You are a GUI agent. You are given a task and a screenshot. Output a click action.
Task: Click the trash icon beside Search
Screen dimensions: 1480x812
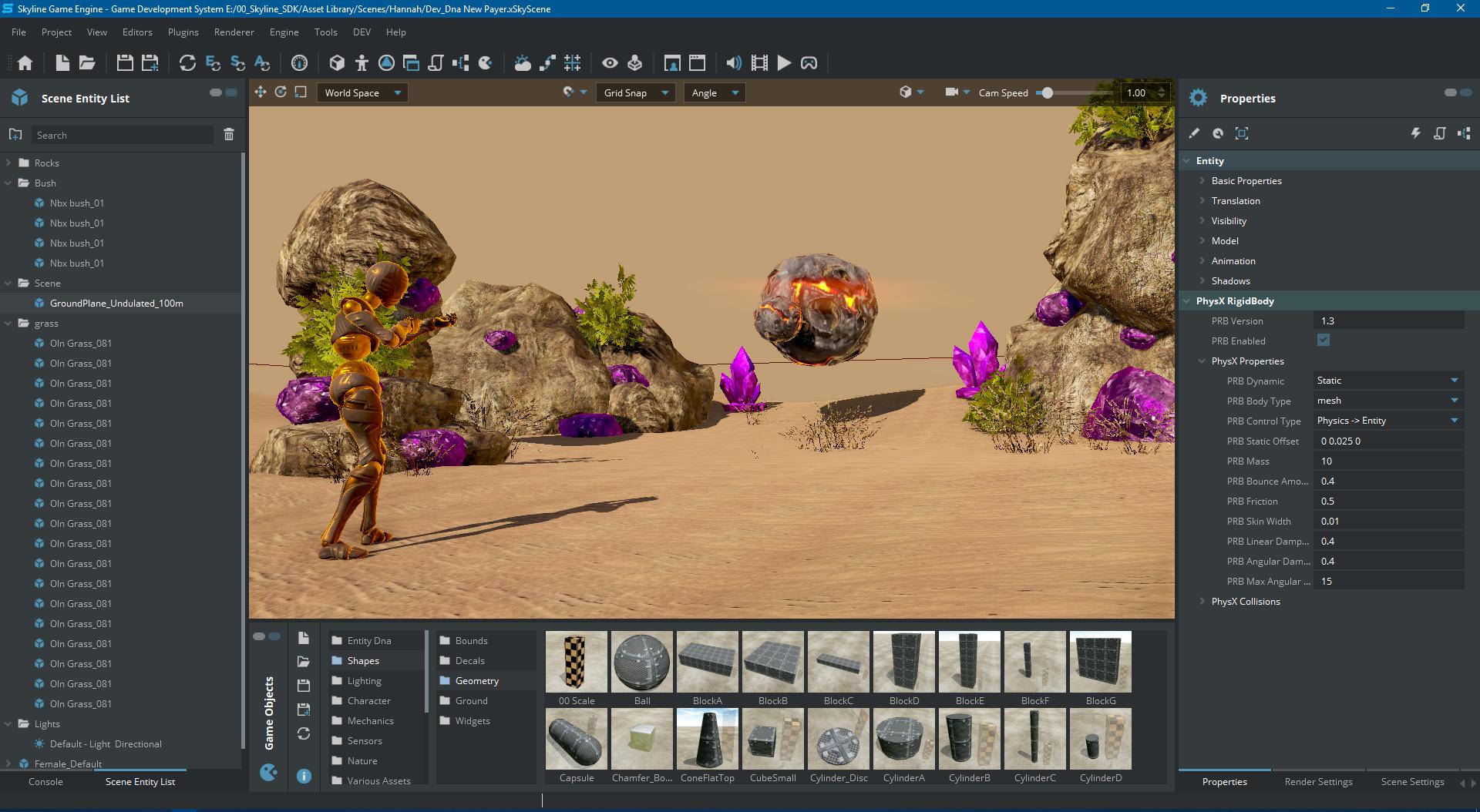[x=229, y=135]
